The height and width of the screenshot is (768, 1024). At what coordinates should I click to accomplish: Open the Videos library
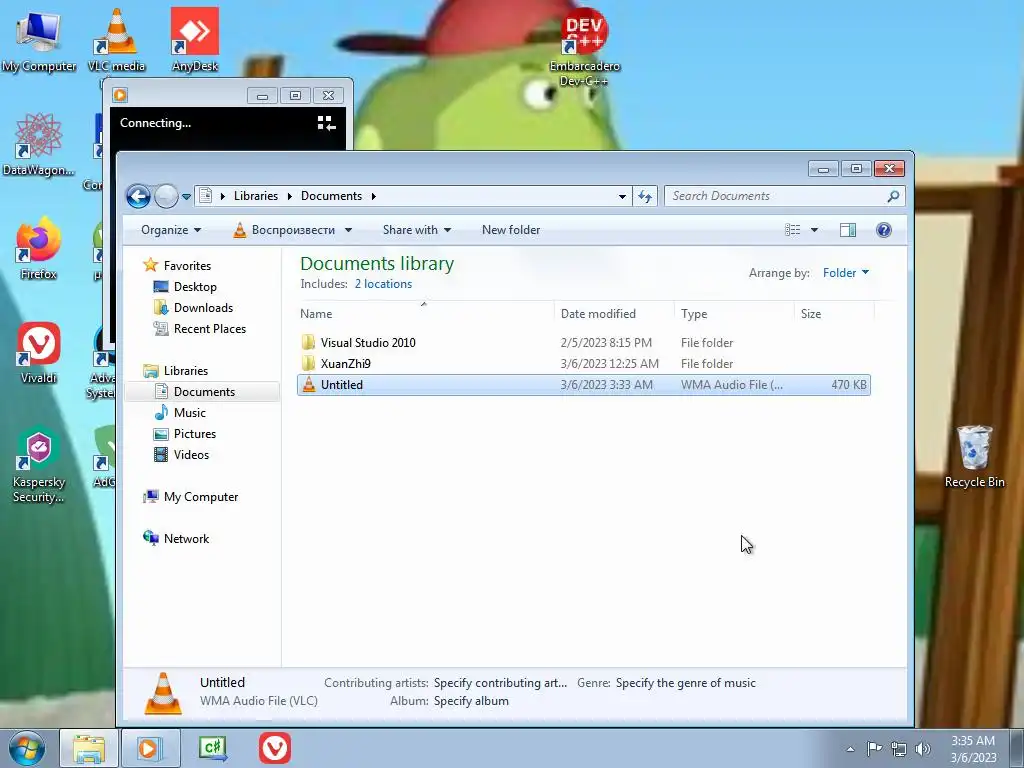191,455
